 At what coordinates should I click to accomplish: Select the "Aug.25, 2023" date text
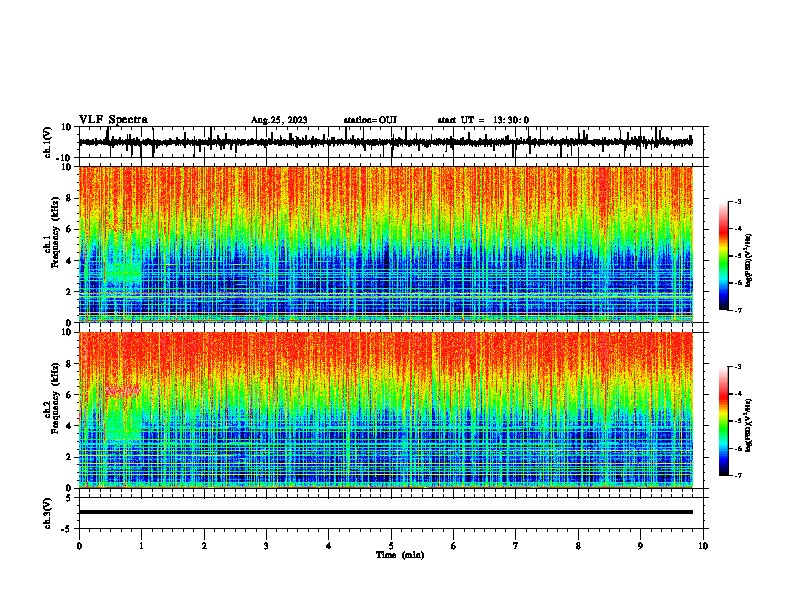pyautogui.click(x=279, y=120)
